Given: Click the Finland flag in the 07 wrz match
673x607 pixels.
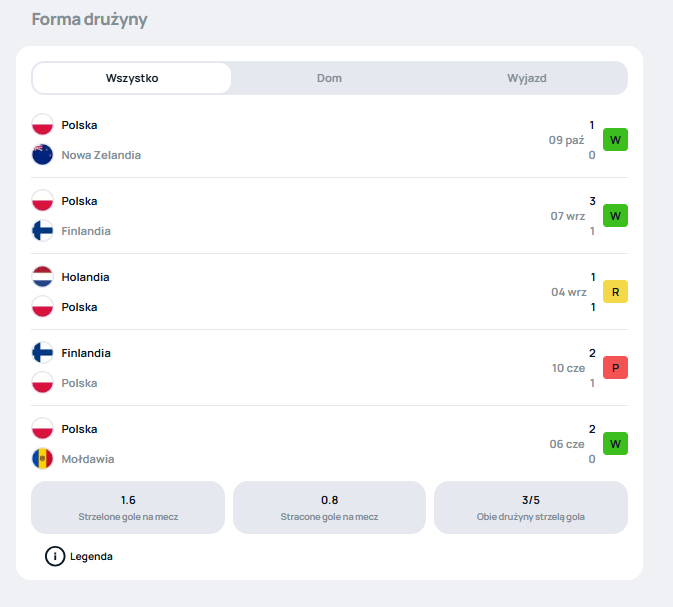Looking at the screenshot, I should pyautogui.click(x=42, y=231).
